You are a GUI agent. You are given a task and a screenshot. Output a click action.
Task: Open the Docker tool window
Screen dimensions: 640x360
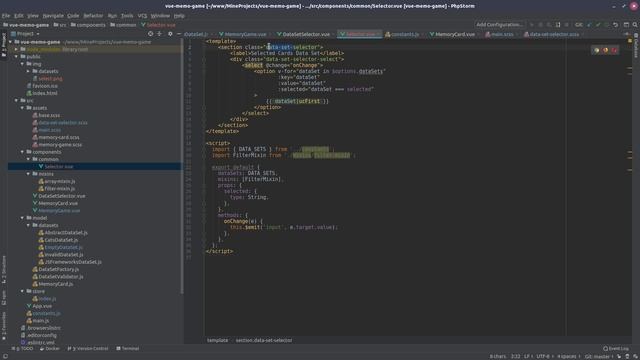(x=50, y=349)
